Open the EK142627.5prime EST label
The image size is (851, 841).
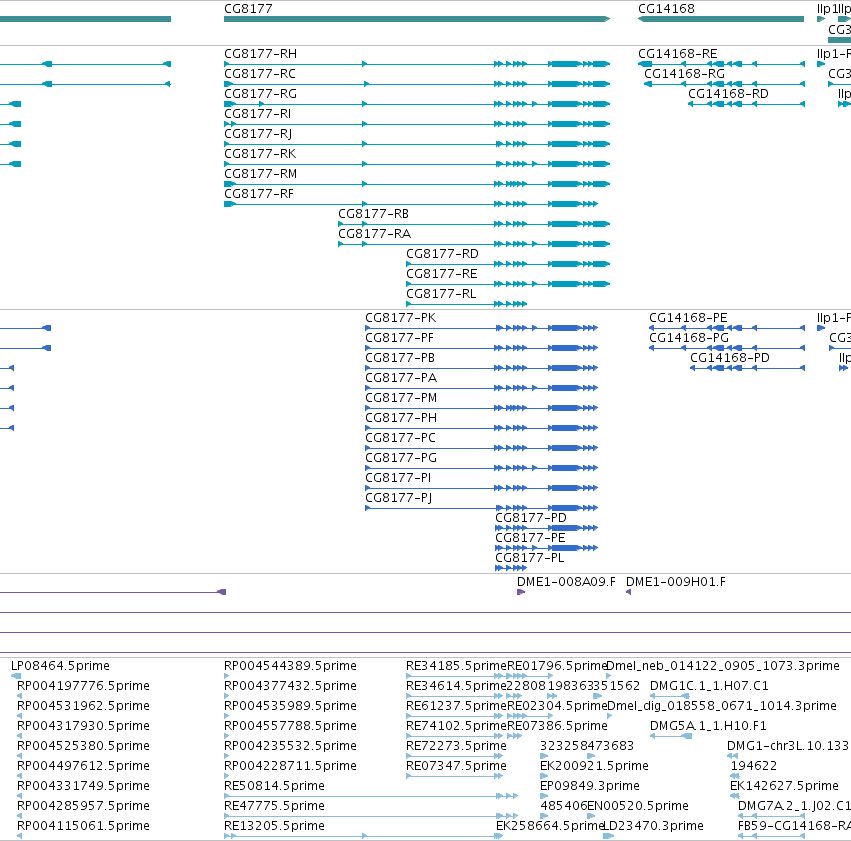784,786
